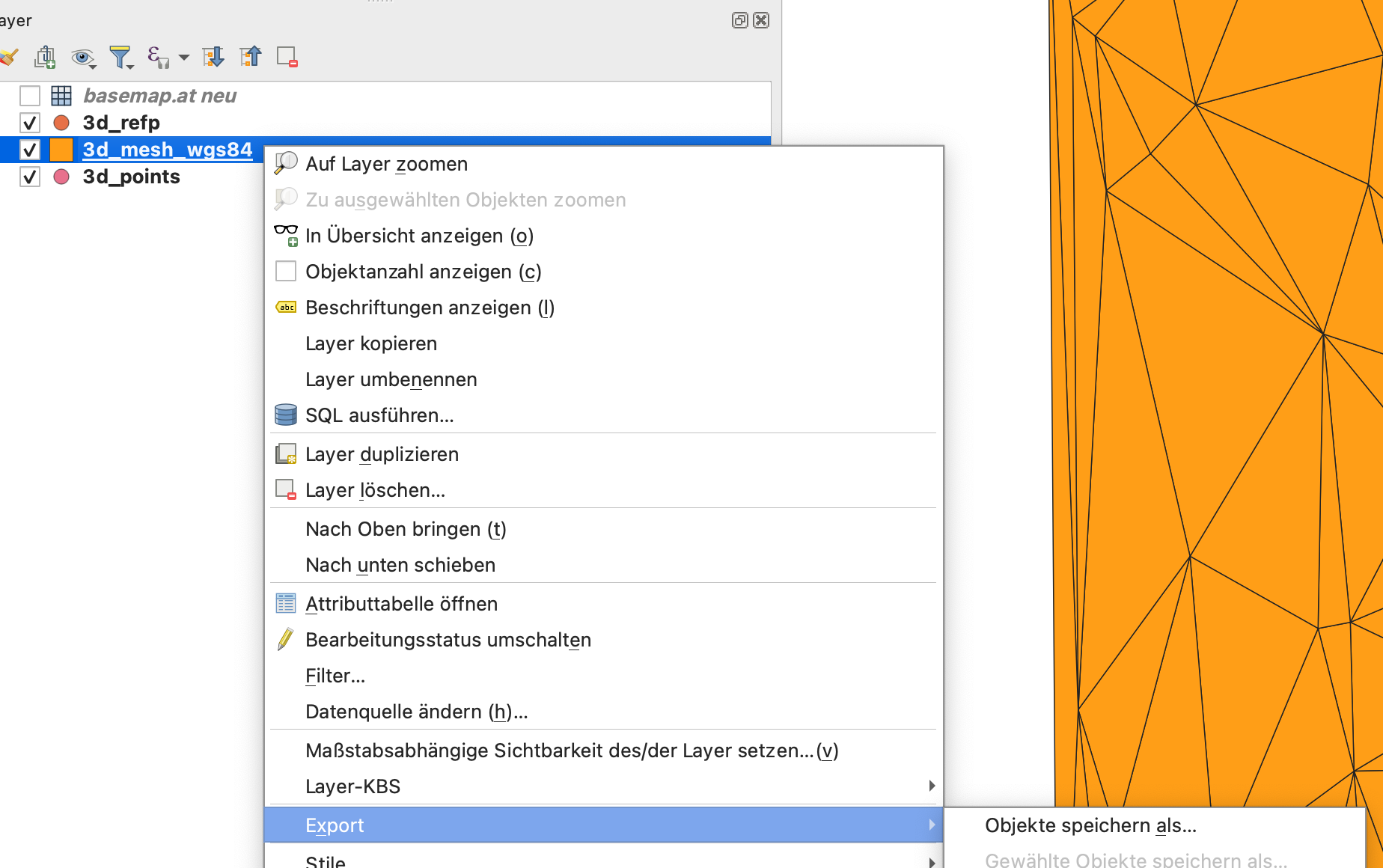Viewport: 1383px width, 868px height.
Task: Click the Expand All layers icon
Action: click(213, 57)
